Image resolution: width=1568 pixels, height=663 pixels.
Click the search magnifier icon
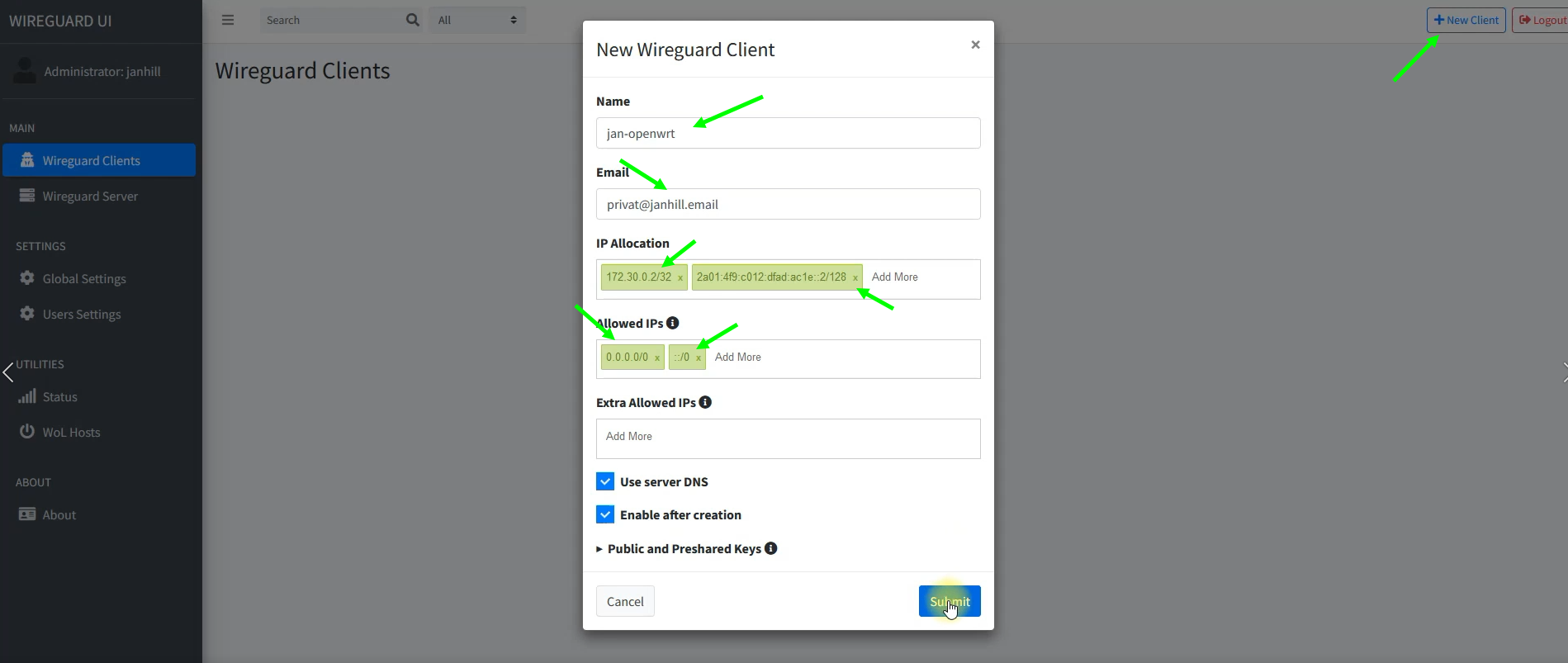click(x=413, y=20)
